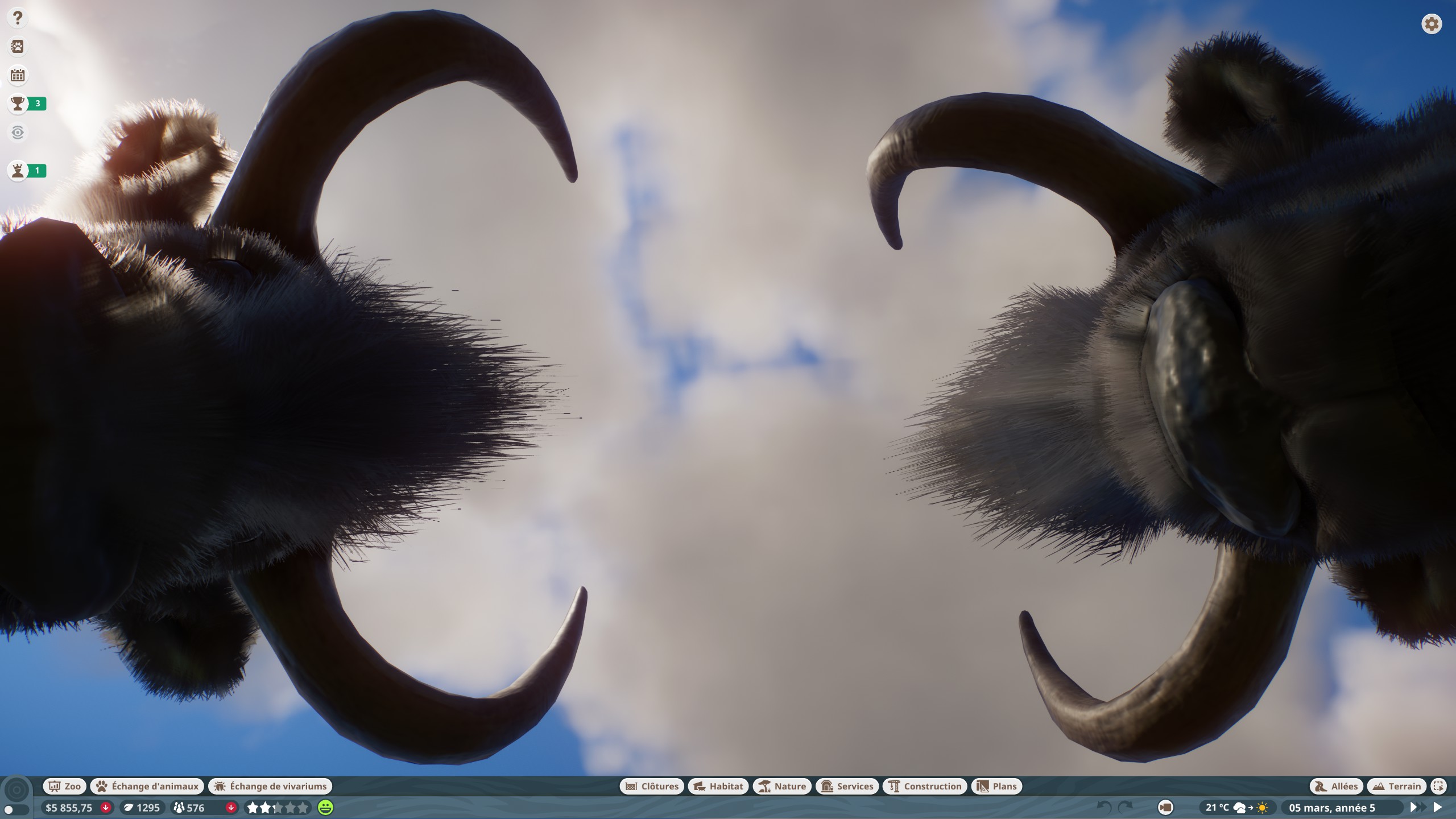Click the camera mode icon
The height and width of the screenshot is (819, 1456).
[1165, 807]
